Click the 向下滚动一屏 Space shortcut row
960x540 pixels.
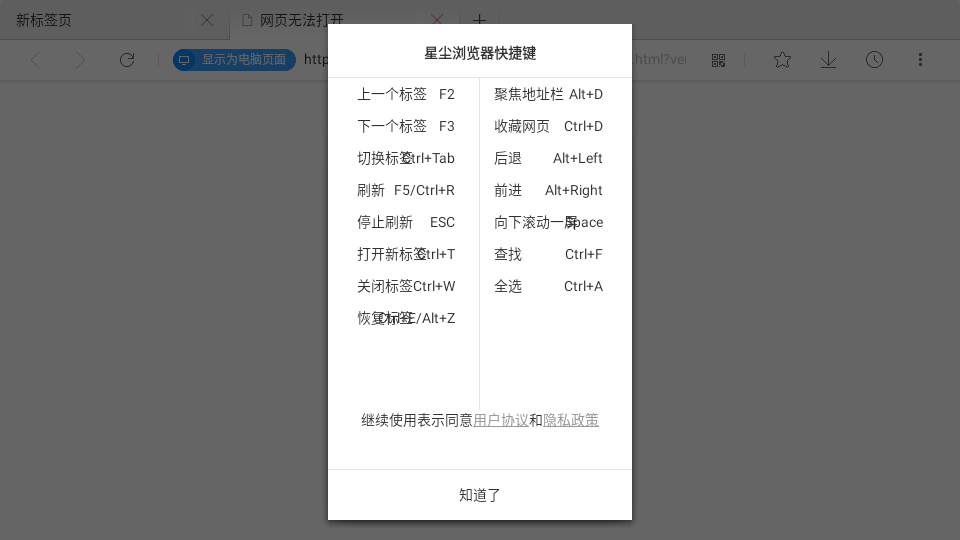(549, 222)
